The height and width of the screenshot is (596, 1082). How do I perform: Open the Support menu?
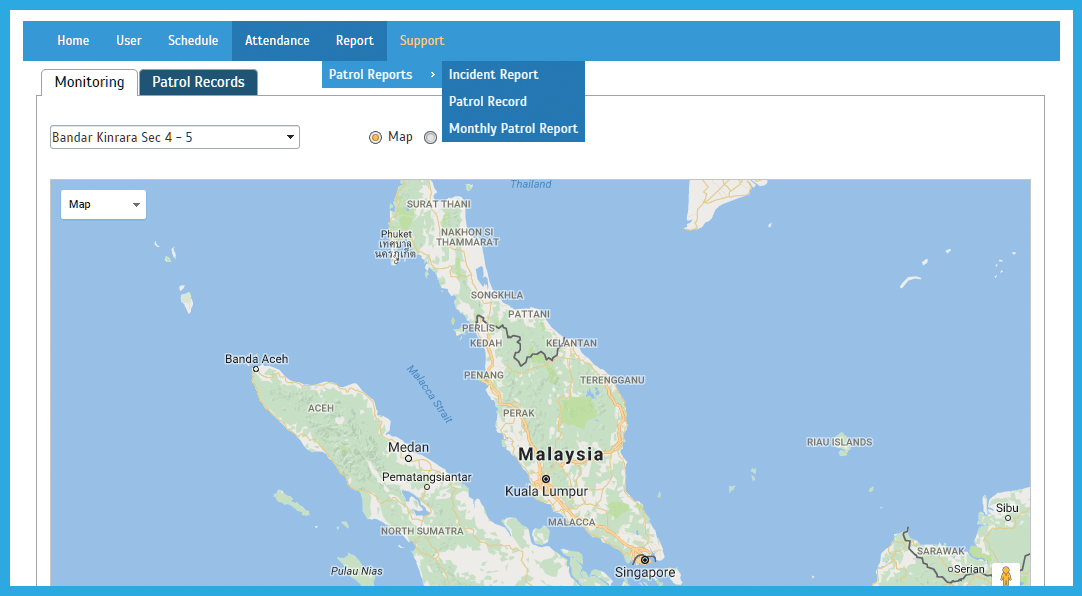pyautogui.click(x=422, y=41)
